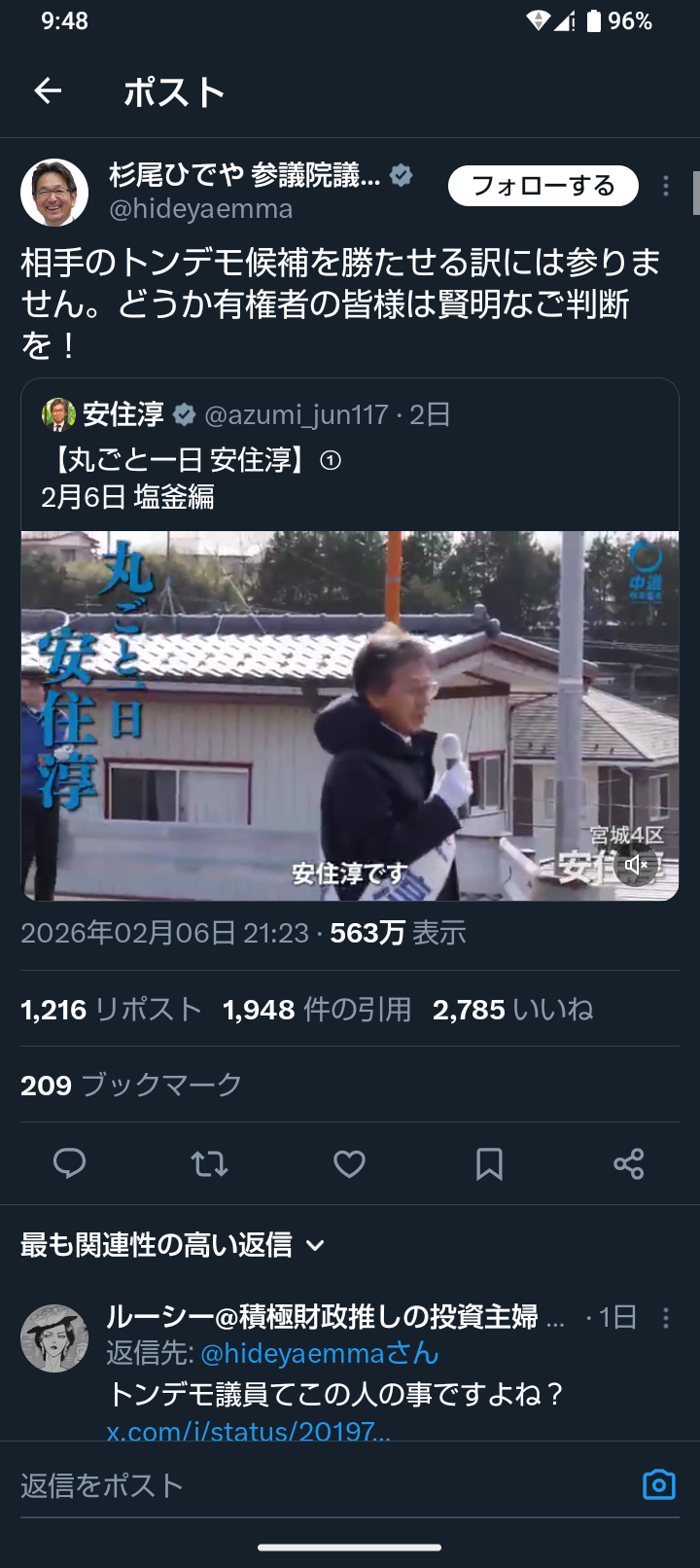This screenshot has height=1568, width=700.
Task: Open three-dot menu on main post
Action: [x=666, y=186]
